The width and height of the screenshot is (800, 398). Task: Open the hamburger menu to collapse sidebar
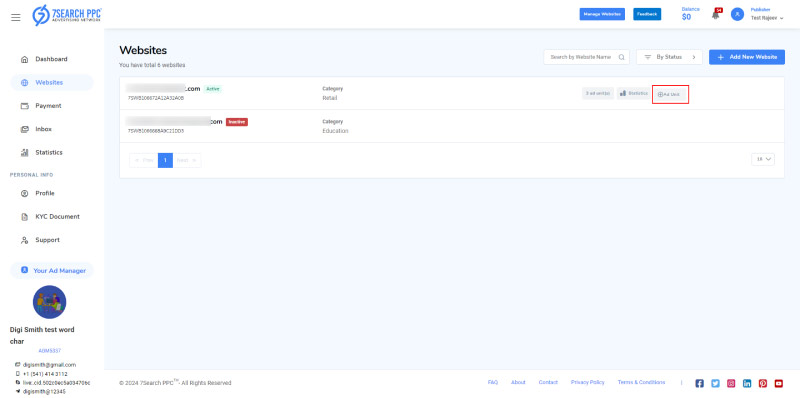(16, 17)
